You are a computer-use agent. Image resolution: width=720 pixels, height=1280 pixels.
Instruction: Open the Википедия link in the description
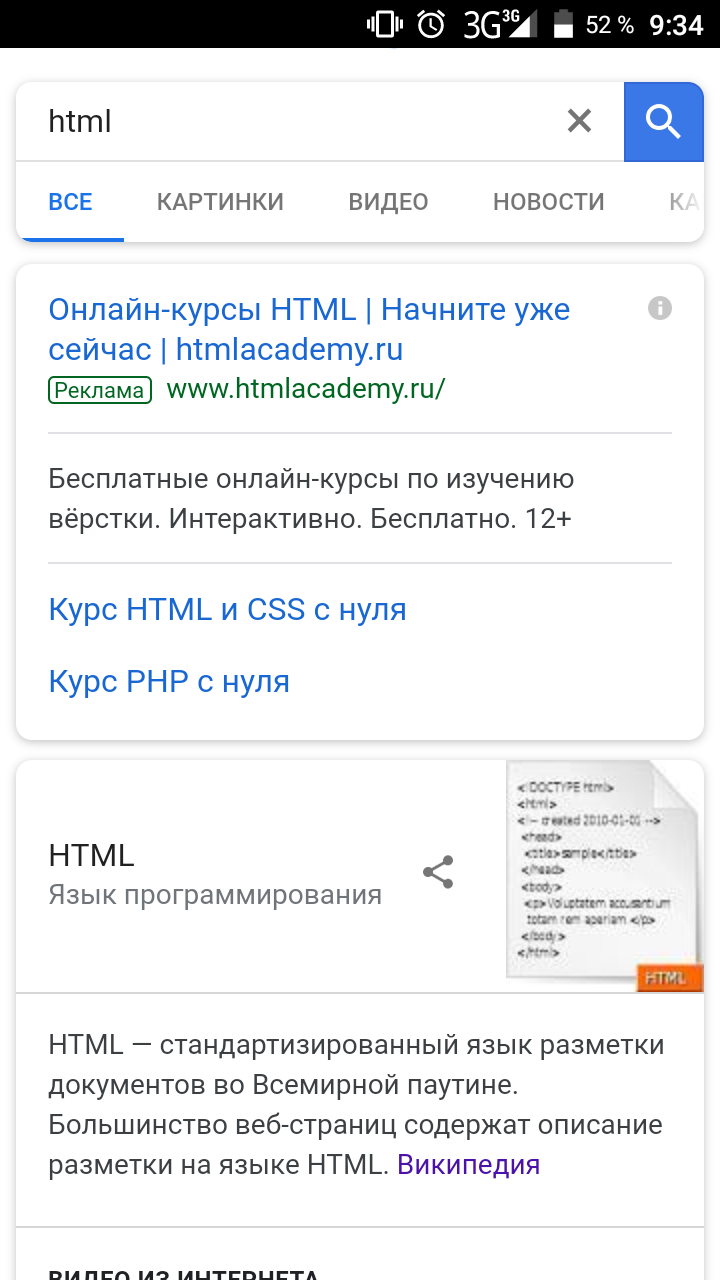click(x=471, y=1163)
